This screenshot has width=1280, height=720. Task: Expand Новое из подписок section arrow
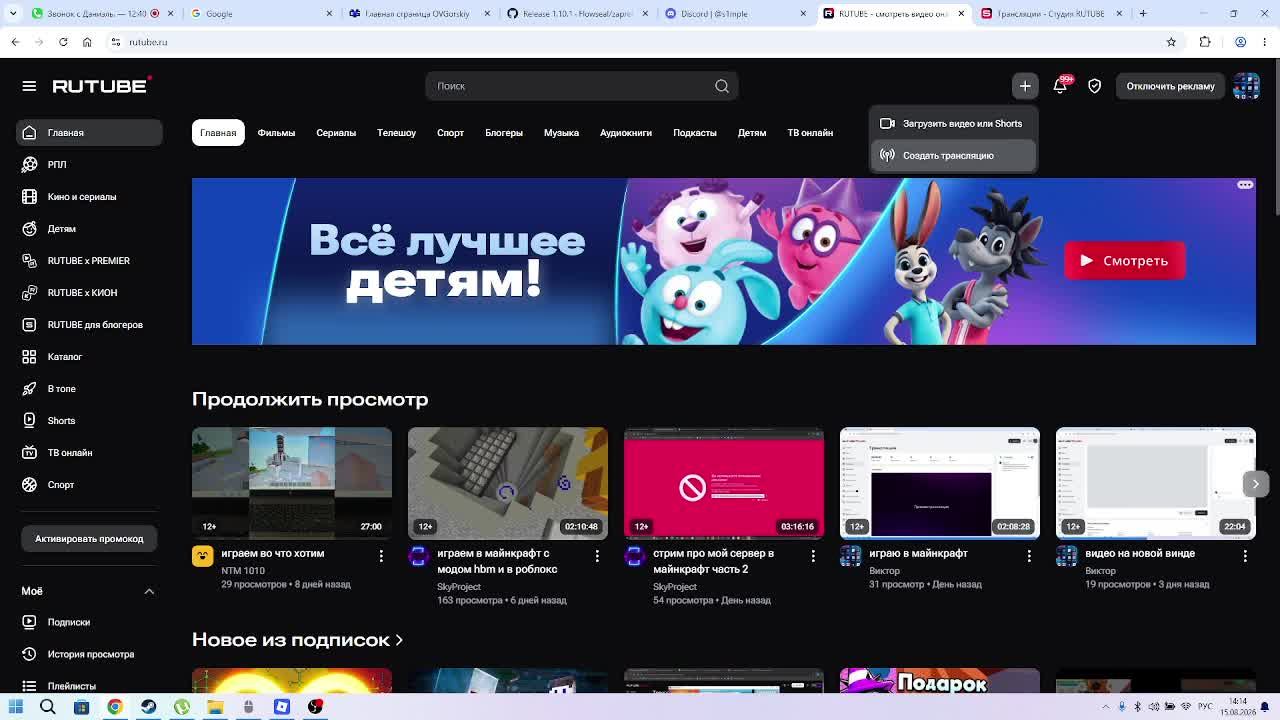[399, 640]
